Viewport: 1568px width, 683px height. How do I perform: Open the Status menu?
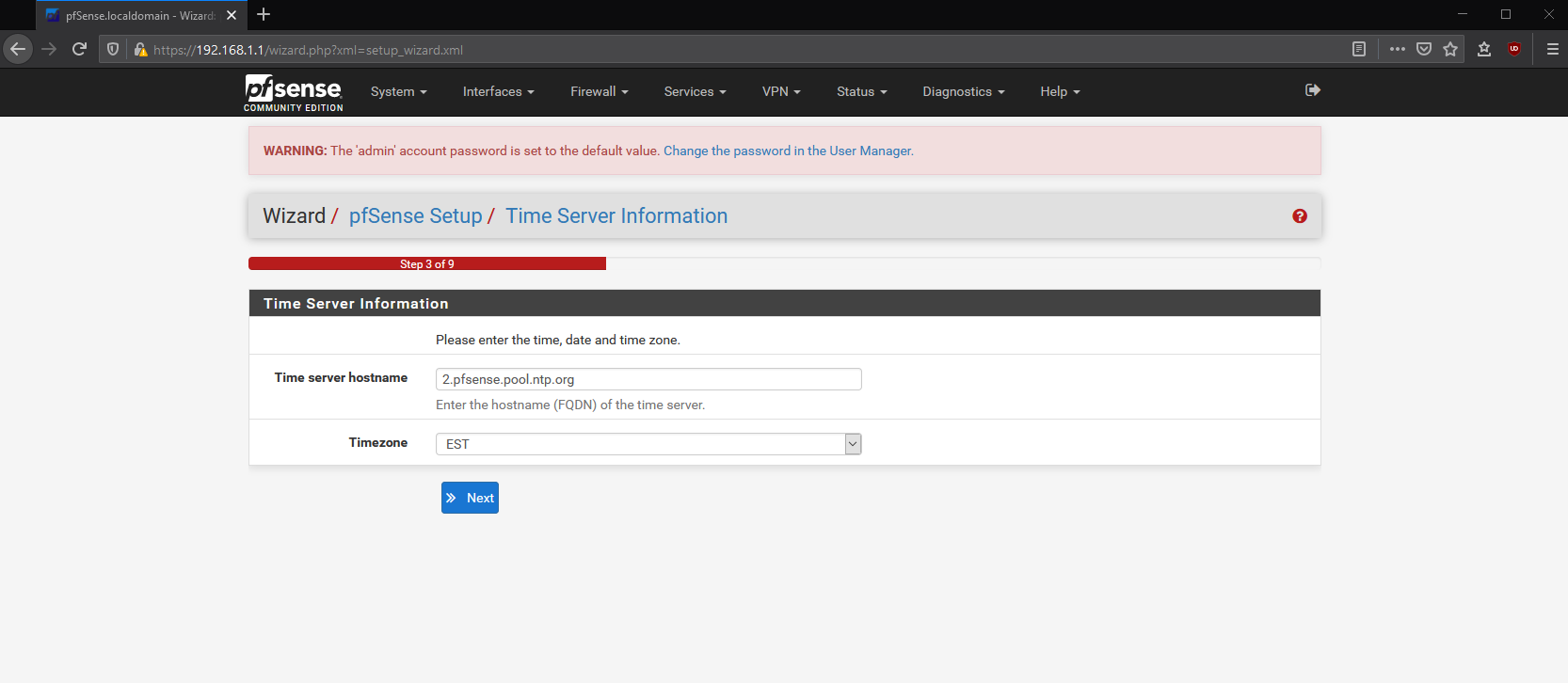pos(861,91)
